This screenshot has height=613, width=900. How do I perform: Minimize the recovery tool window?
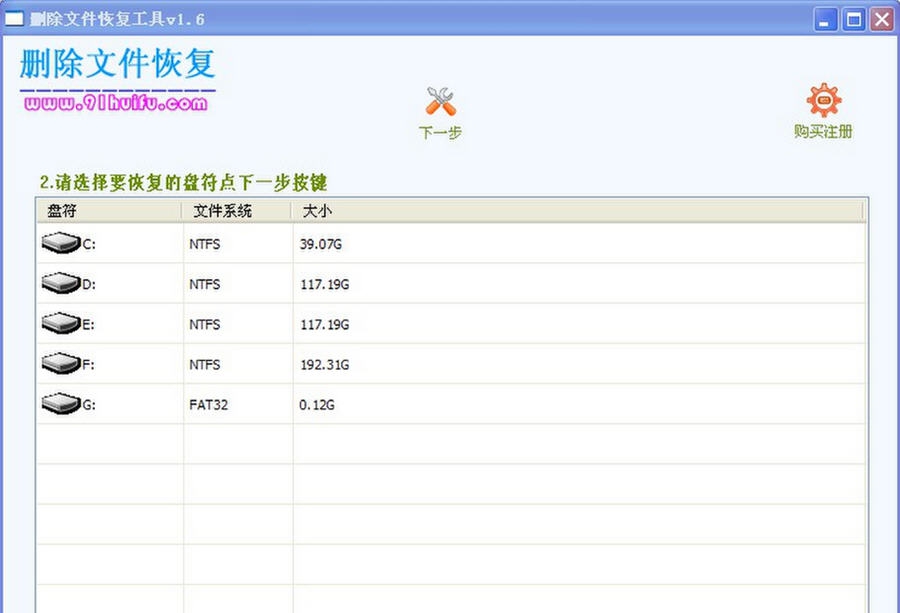(825, 19)
